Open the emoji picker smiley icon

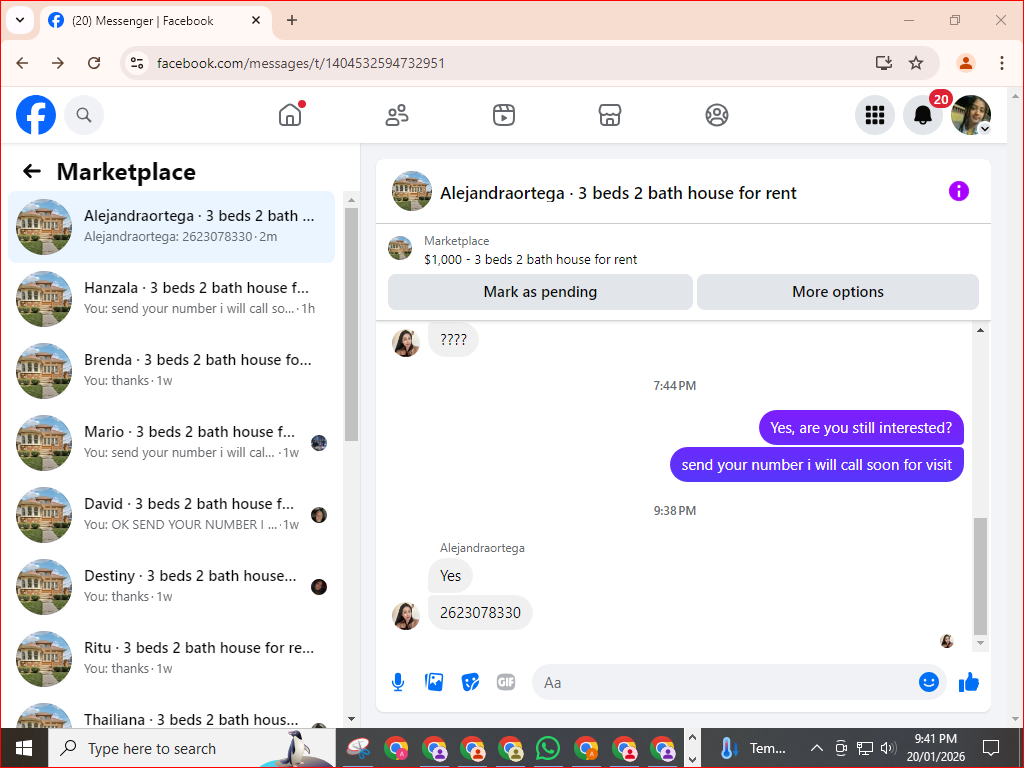(929, 682)
